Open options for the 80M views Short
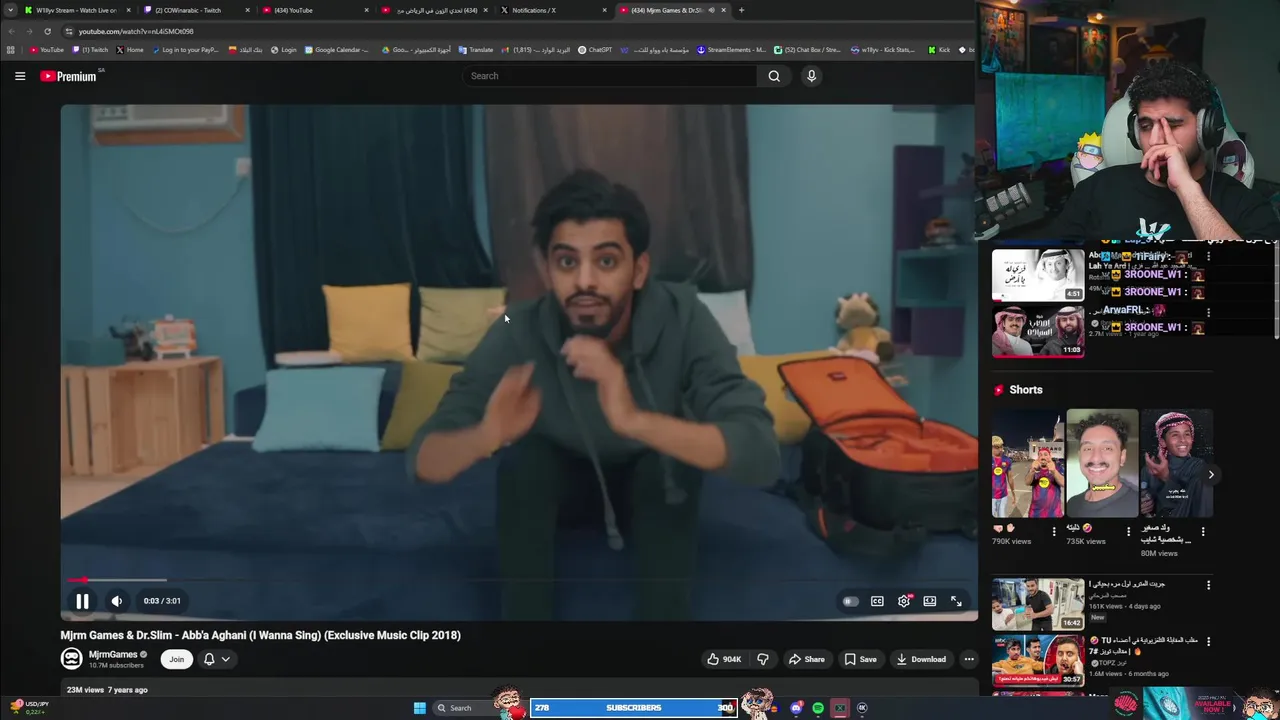This screenshot has height=720, width=1280. [x=1203, y=531]
